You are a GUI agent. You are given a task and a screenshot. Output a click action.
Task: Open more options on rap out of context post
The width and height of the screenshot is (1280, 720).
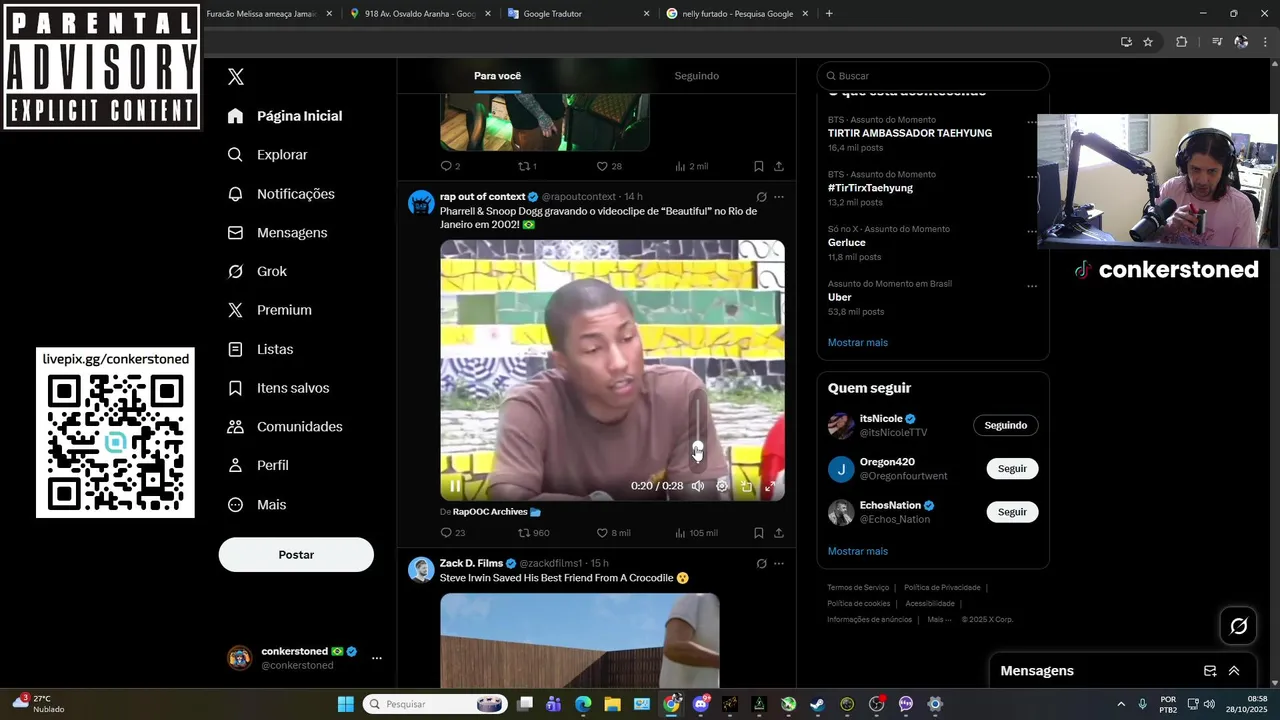tap(779, 197)
